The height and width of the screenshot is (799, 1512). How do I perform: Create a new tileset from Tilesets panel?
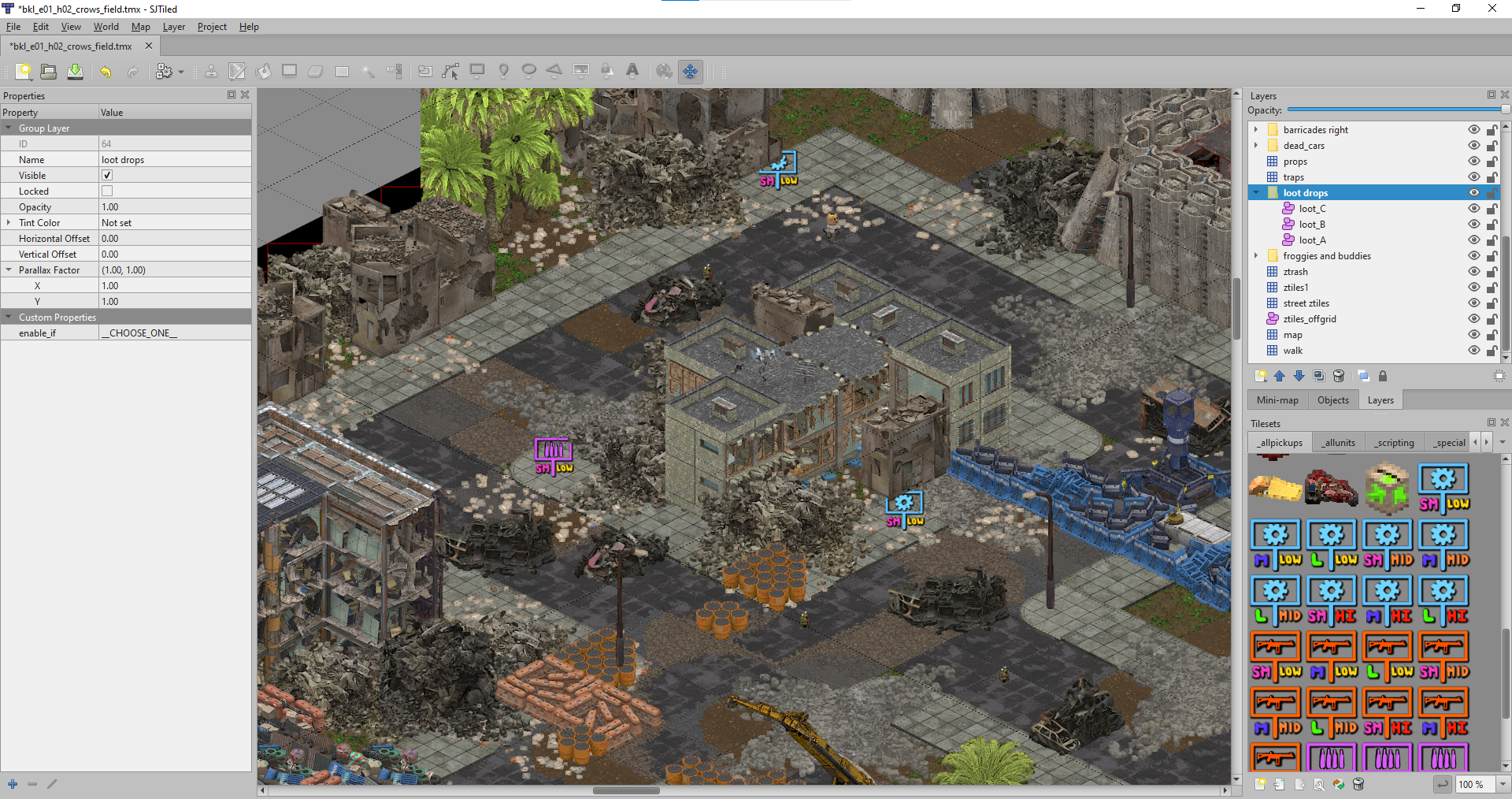tap(1260, 784)
